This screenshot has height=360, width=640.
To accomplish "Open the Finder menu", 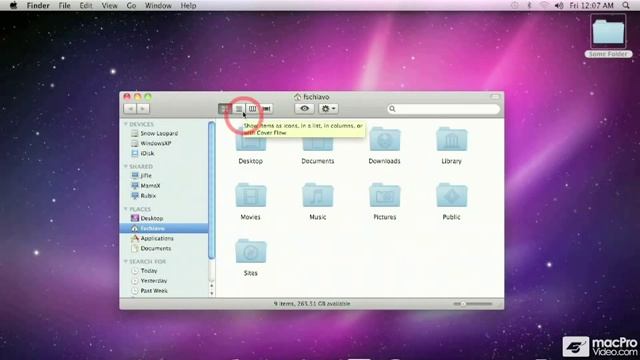I will (x=38, y=5).
